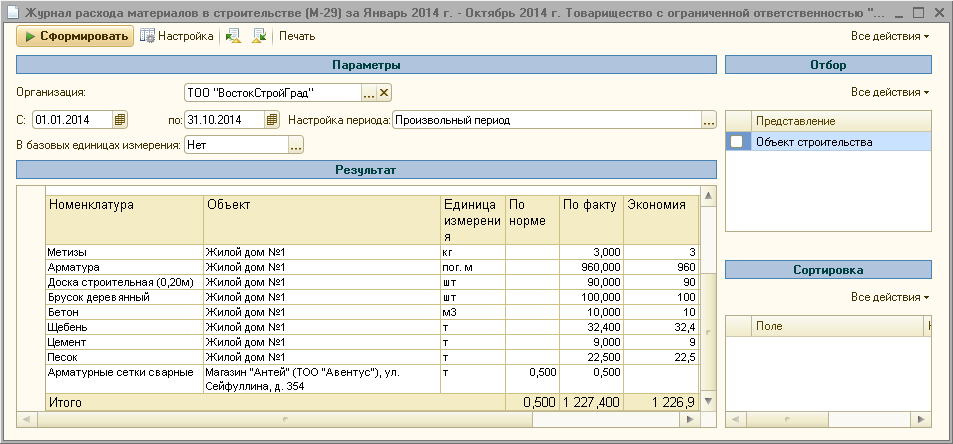Toggle Объект строительства filter checkbox
This screenshot has height=444, width=953.
coord(737,142)
